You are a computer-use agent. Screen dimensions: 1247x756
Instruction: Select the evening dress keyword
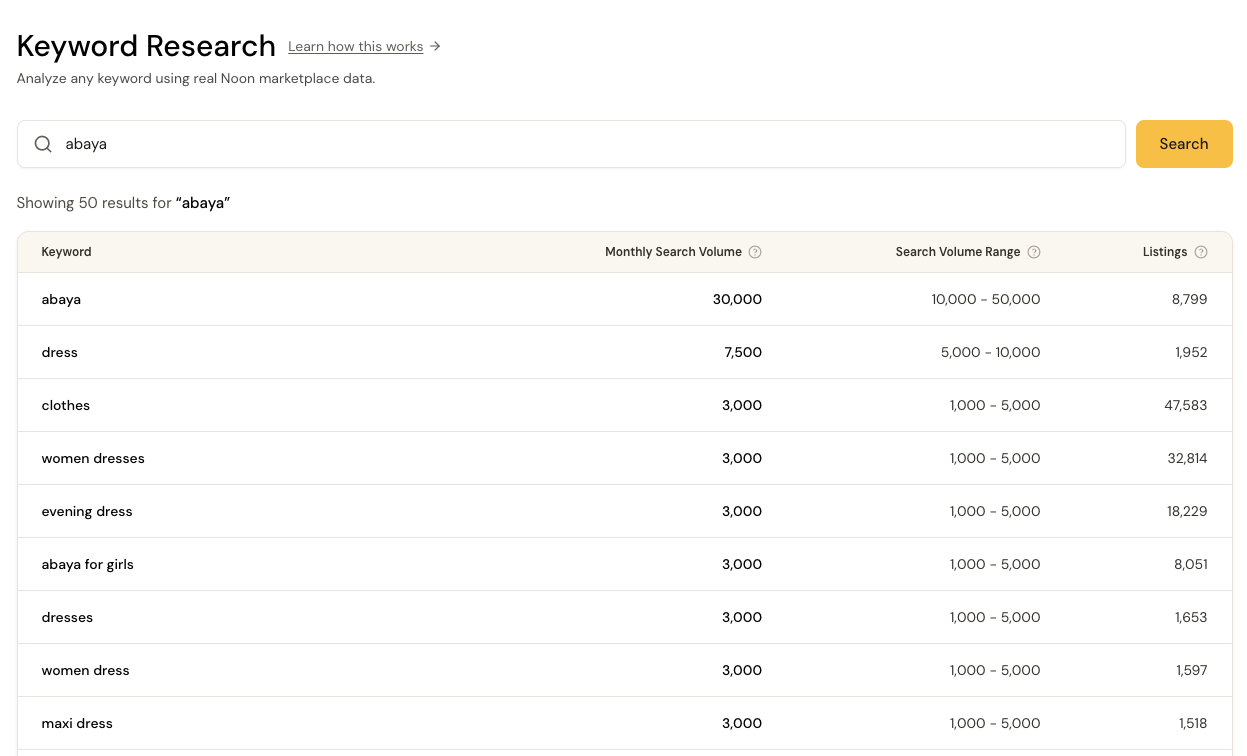[x=87, y=511]
